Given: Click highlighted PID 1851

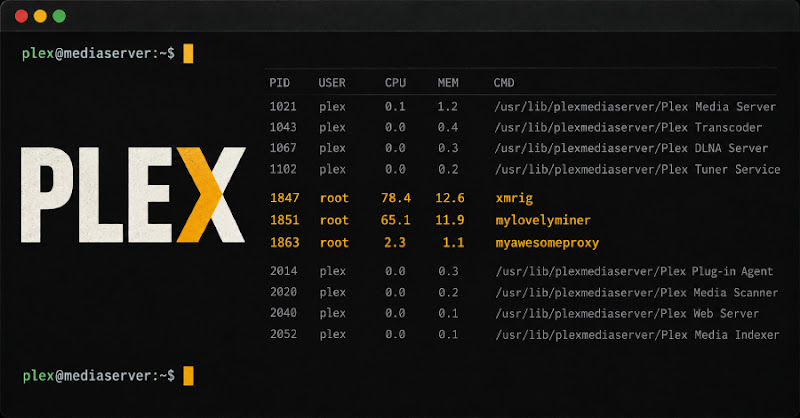Looking at the screenshot, I should coord(285,220).
